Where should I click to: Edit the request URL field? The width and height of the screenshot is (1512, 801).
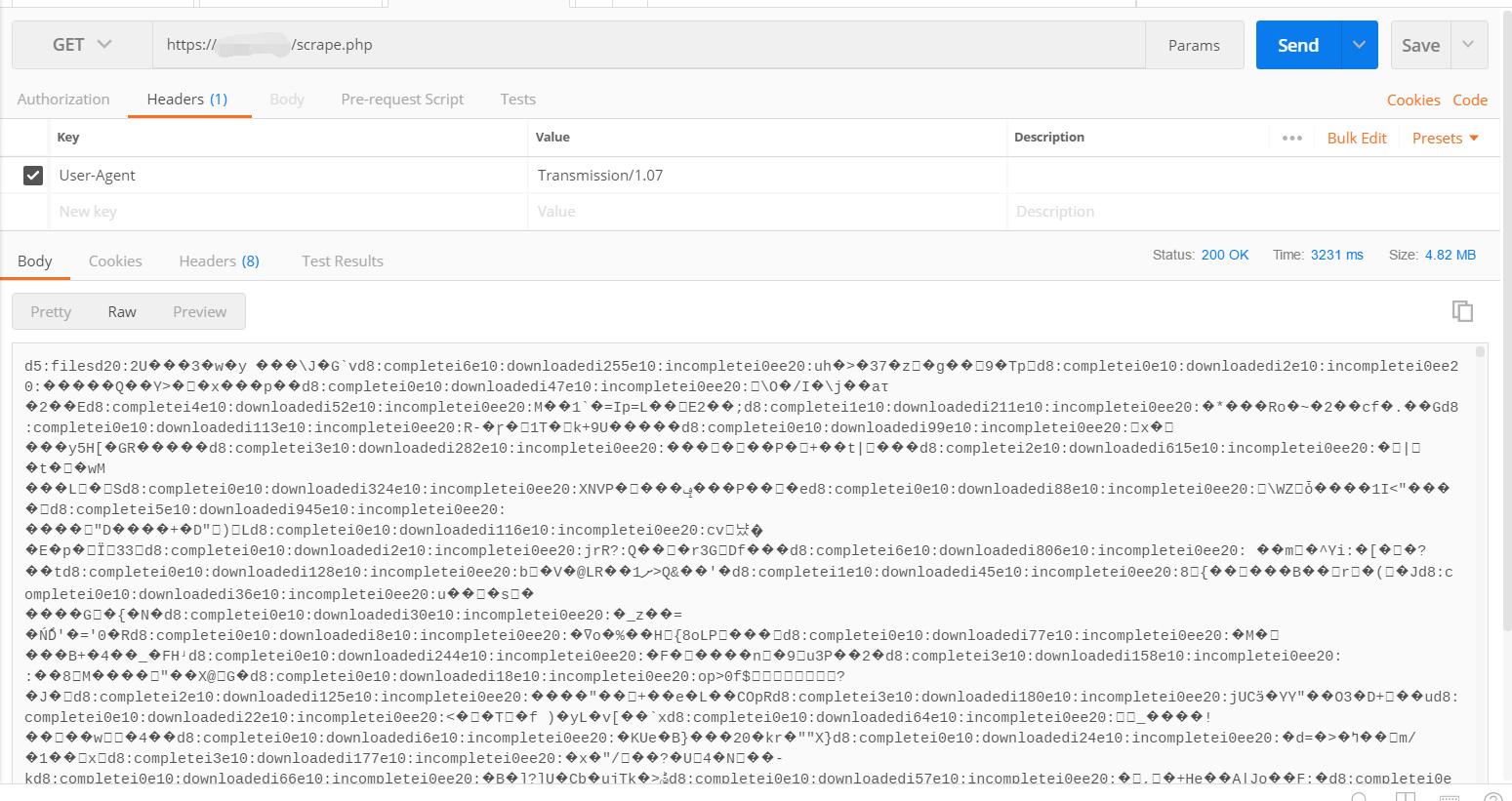tap(649, 45)
